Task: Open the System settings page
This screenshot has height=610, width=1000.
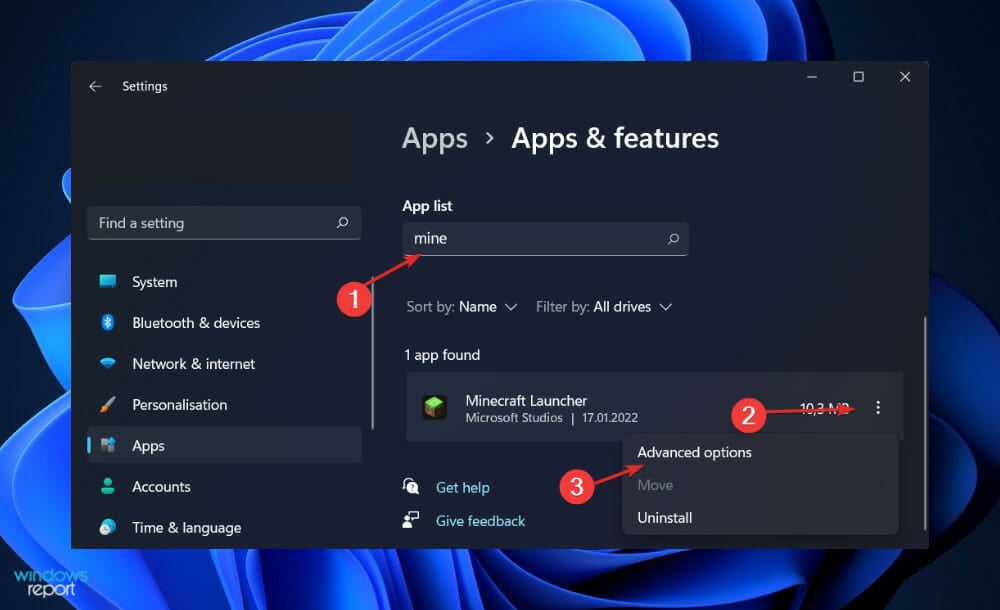Action: coord(224,281)
